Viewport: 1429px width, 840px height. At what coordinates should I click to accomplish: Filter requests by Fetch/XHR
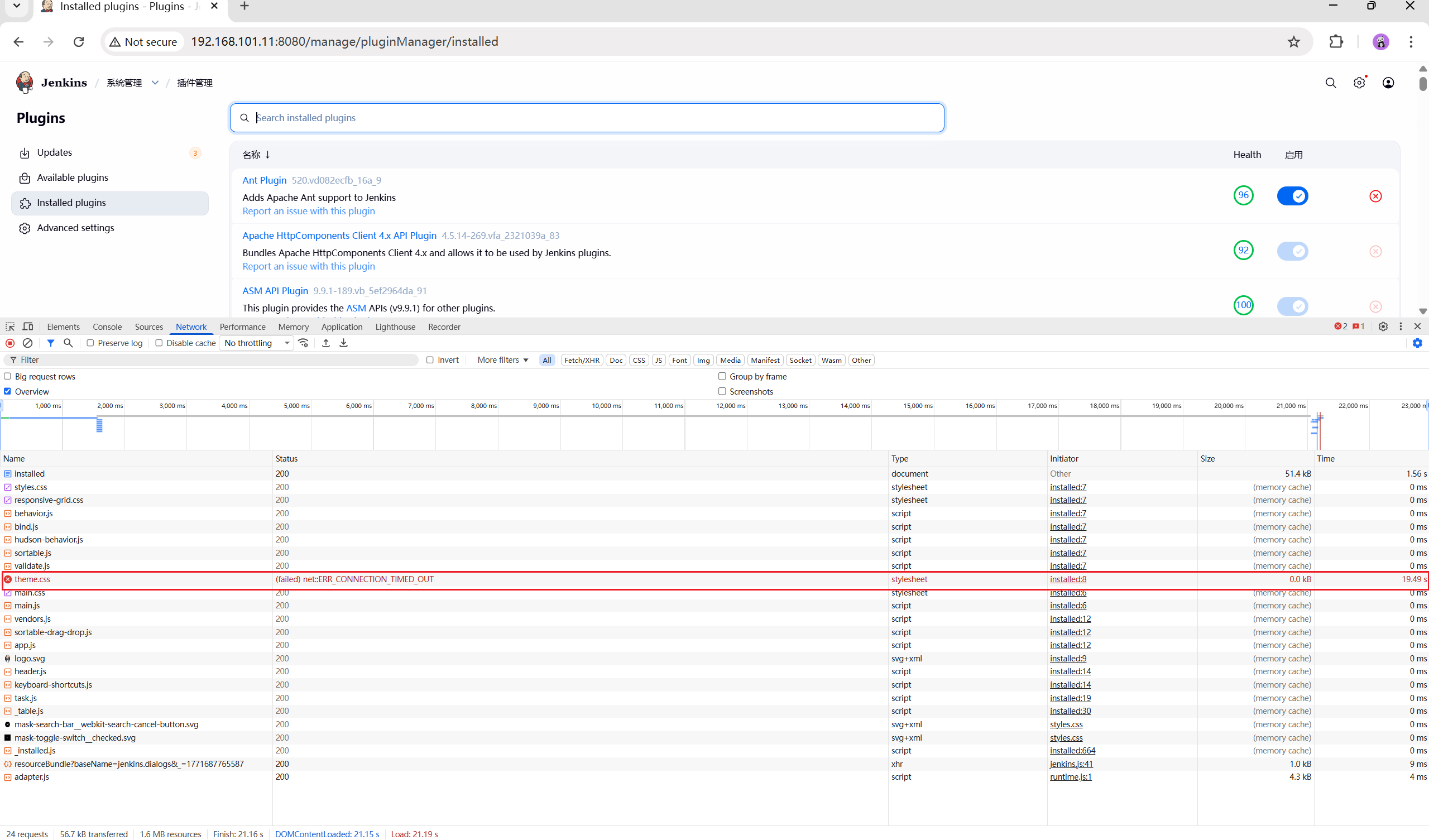point(581,360)
